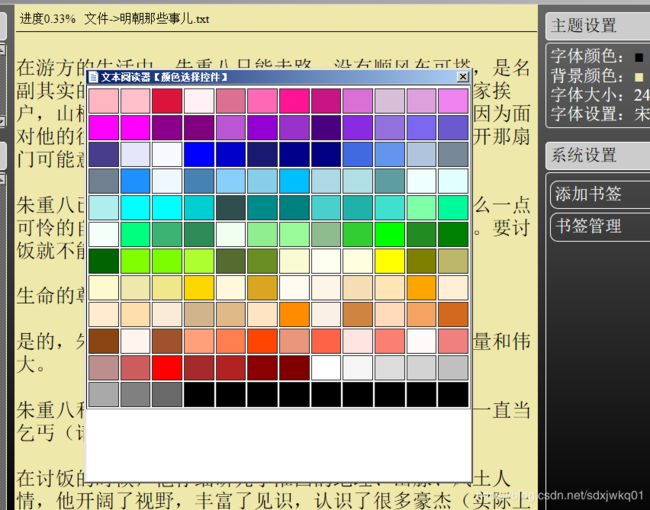This screenshot has height=510, width=650.
Task: Pick the pure red swatch
Action: point(167,368)
